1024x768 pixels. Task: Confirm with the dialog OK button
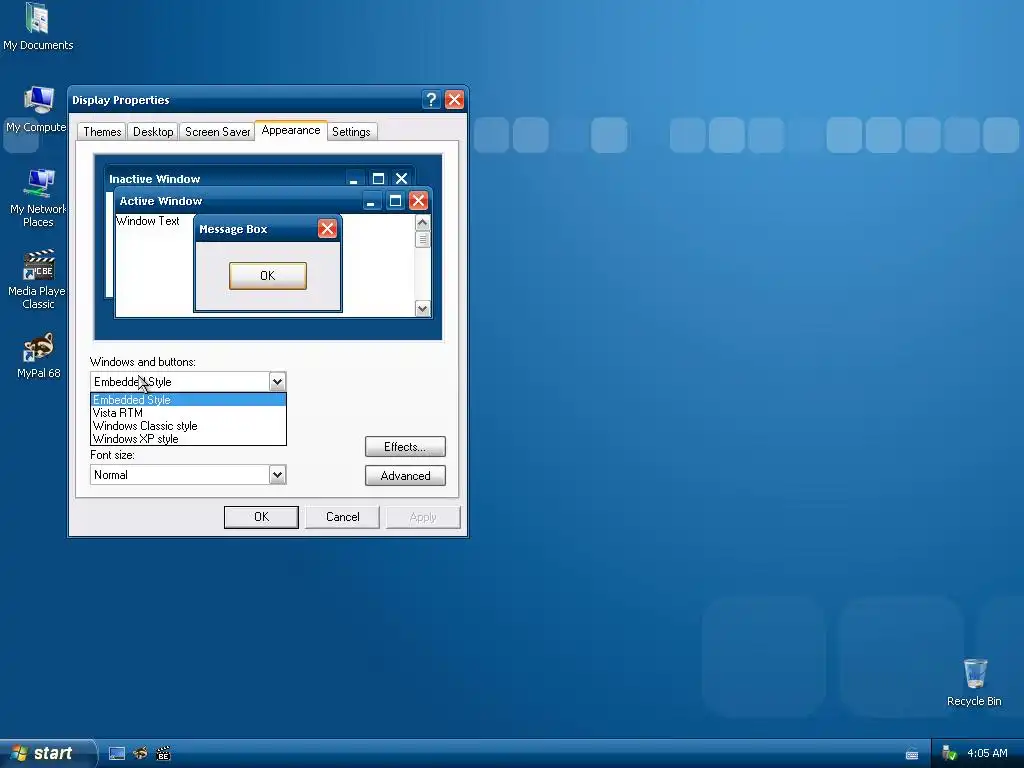tap(261, 517)
